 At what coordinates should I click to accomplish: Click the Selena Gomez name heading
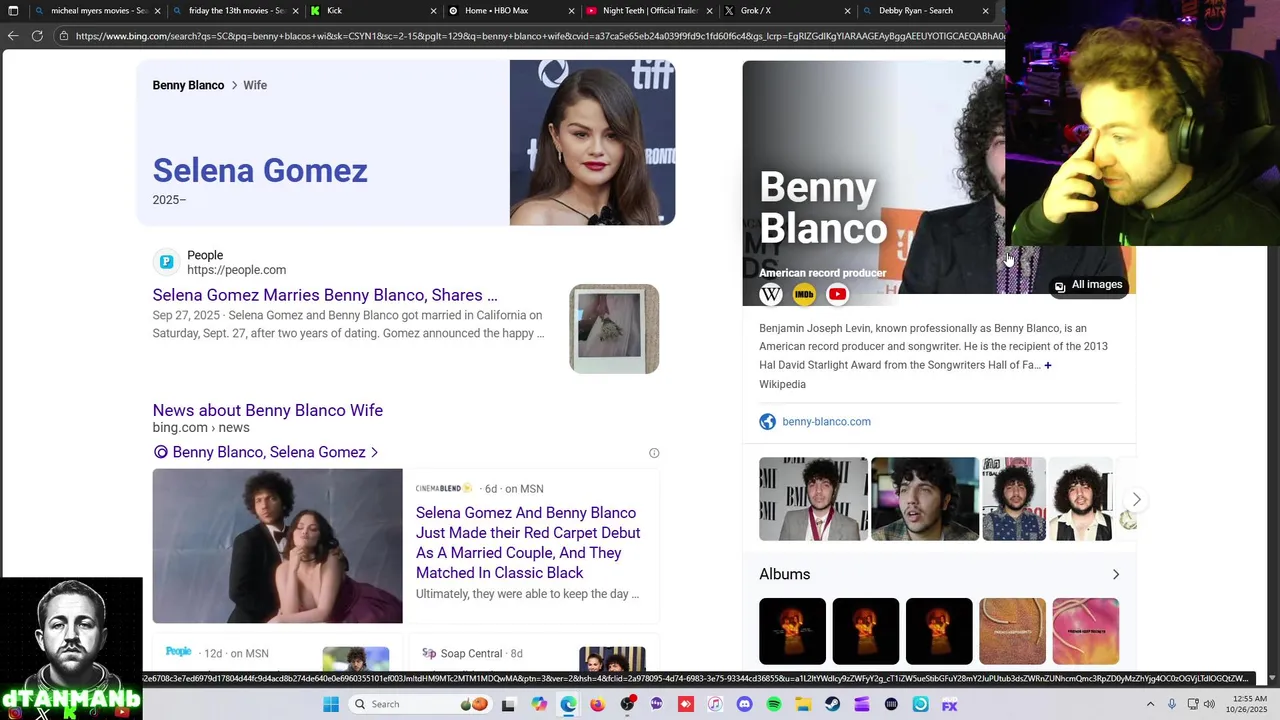(260, 171)
